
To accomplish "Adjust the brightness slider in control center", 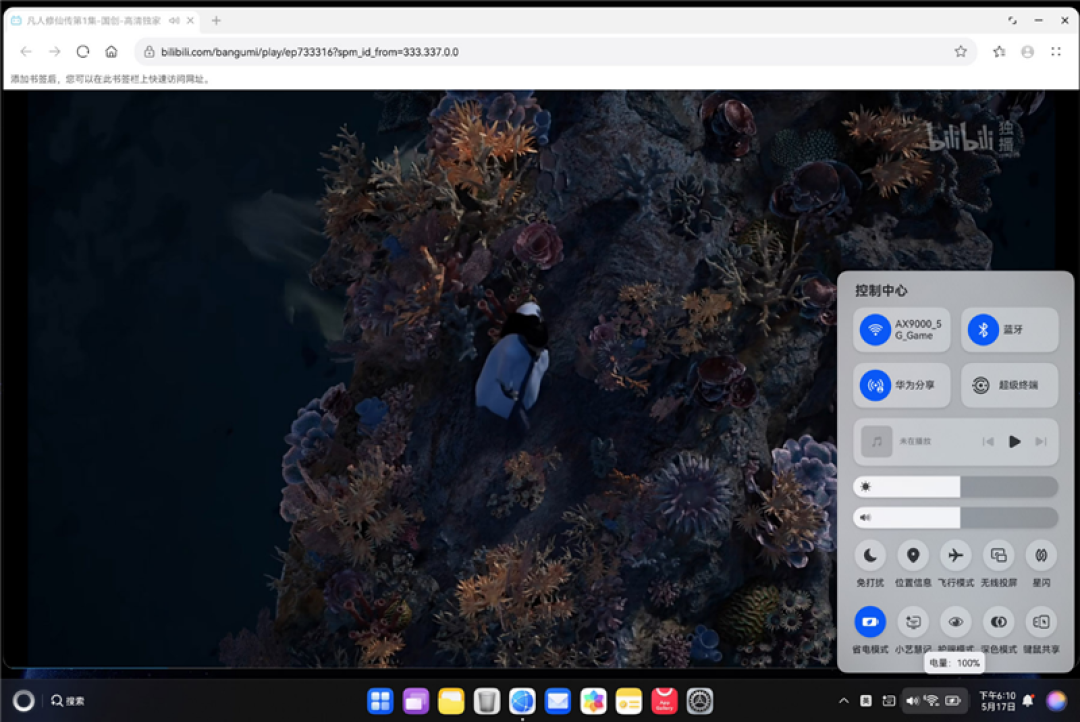I will [955, 487].
